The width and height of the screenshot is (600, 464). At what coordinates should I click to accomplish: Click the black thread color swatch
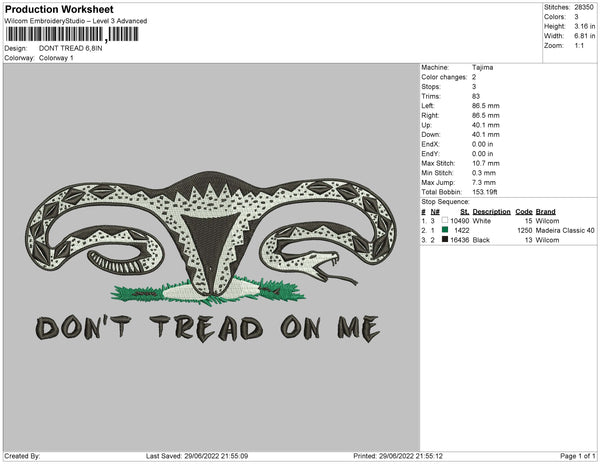[x=444, y=239]
